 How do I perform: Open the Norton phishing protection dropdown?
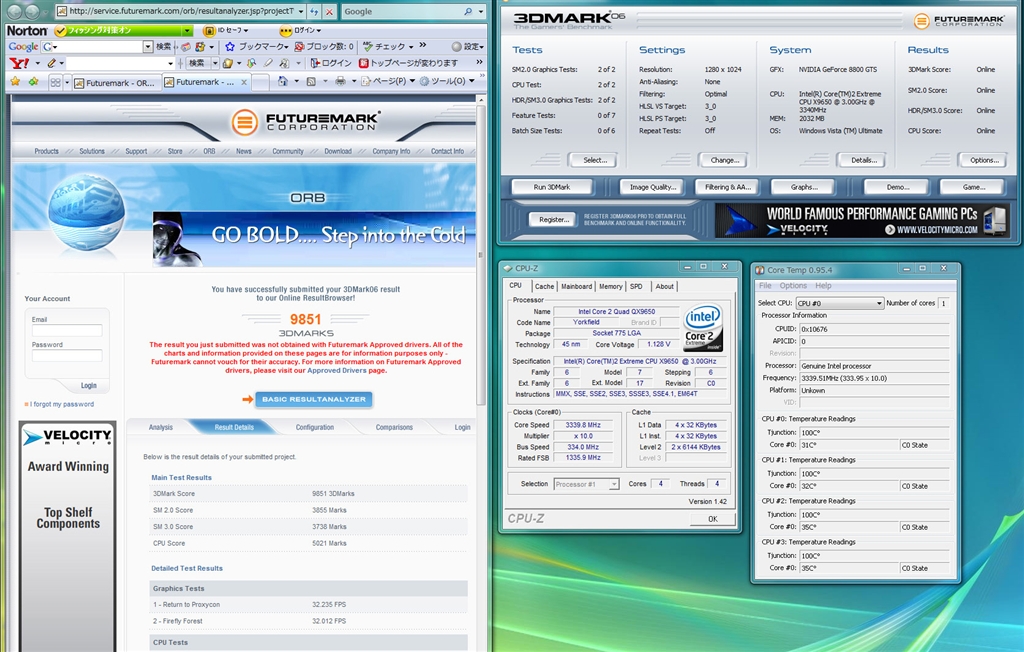click(187, 30)
